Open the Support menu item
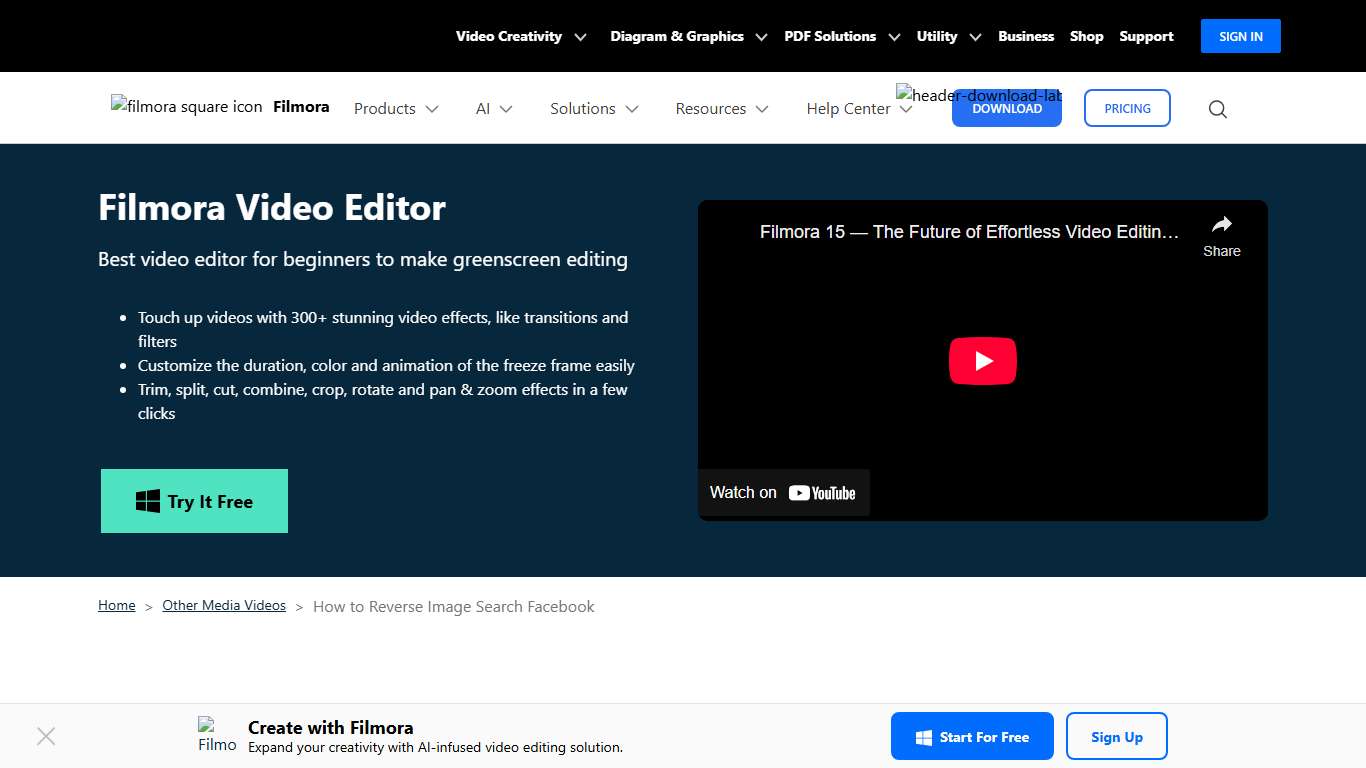The image size is (1366, 768). (x=1146, y=36)
